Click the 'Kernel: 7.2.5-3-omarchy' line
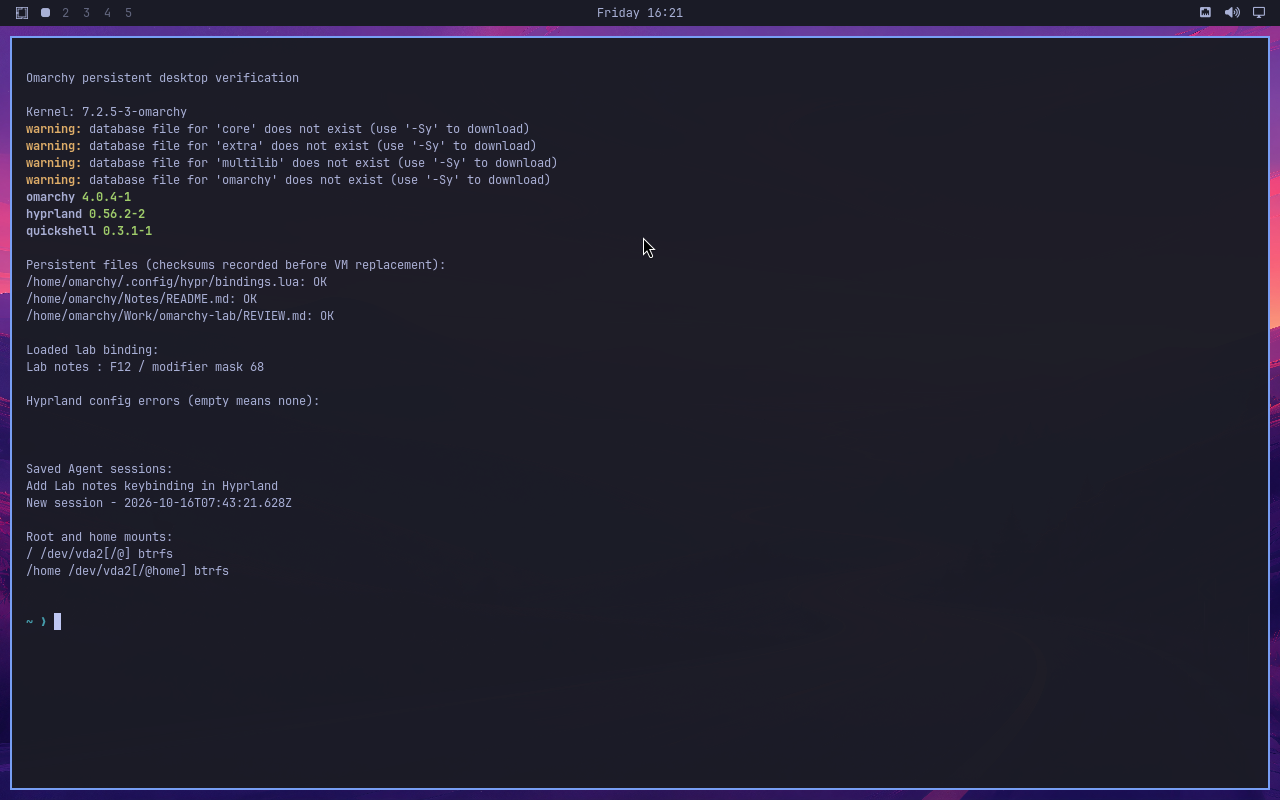Screen dimensions: 1280x800 (106, 112)
